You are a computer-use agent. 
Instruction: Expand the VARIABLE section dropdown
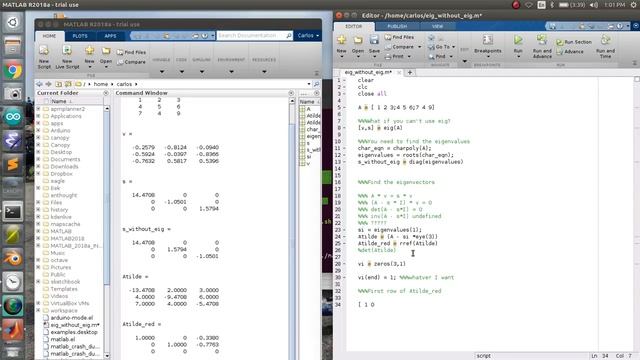point(162,72)
